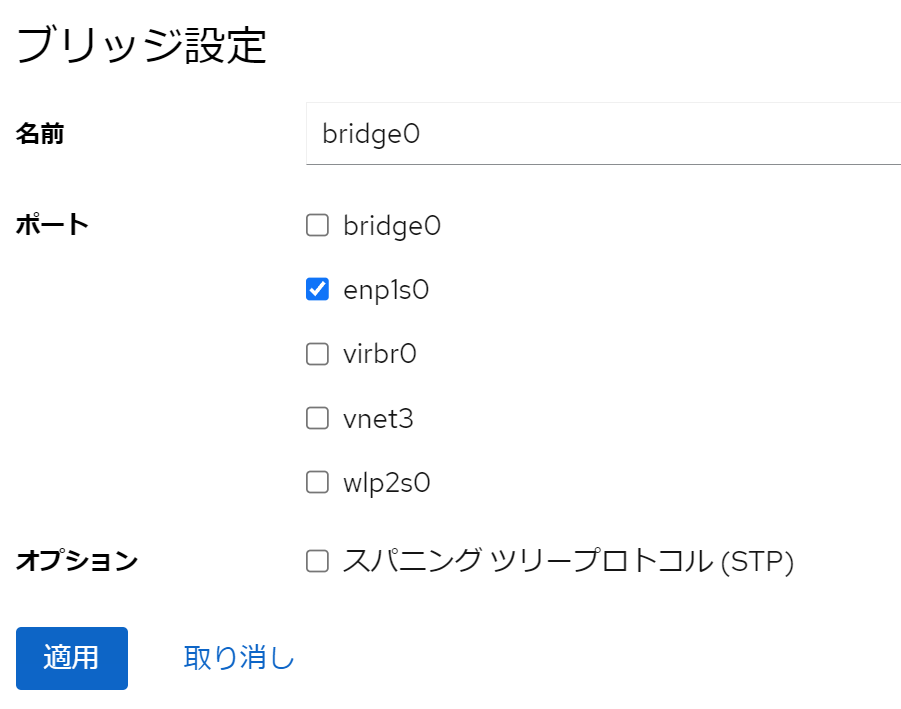Toggle off the enp1s0 port checkbox

(x=317, y=289)
